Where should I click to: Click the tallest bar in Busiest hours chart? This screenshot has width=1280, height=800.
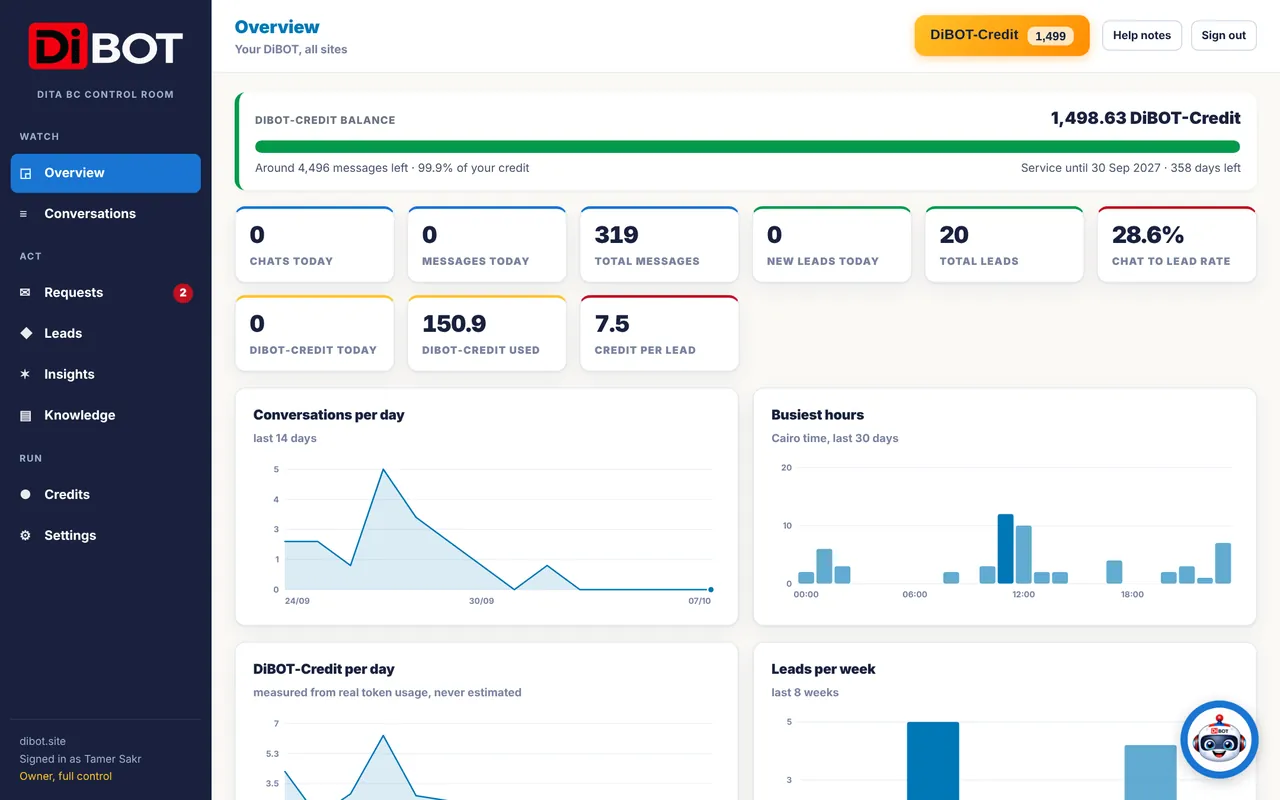pyautogui.click(x=1006, y=549)
